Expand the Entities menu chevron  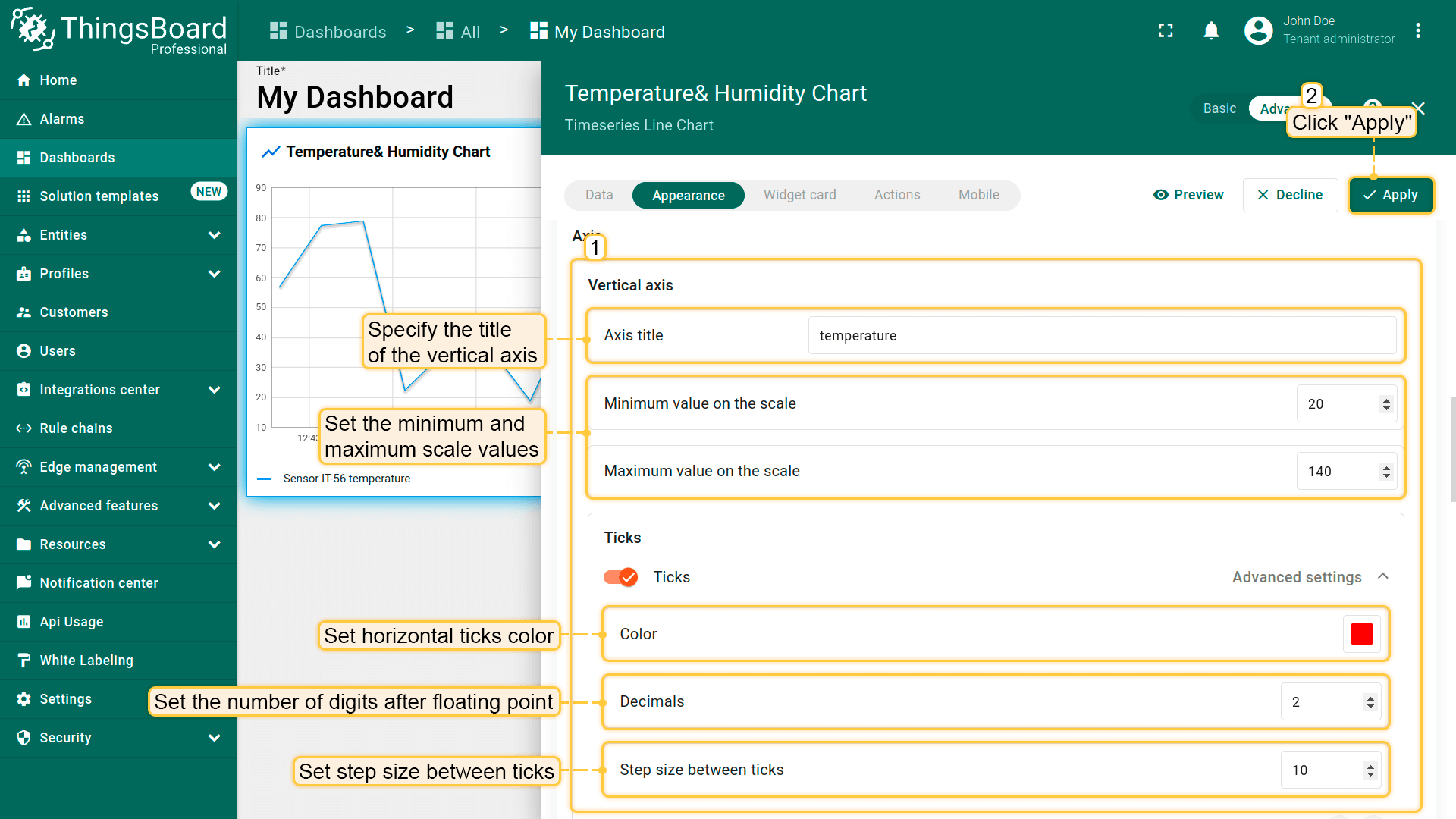tap(215, 235)
